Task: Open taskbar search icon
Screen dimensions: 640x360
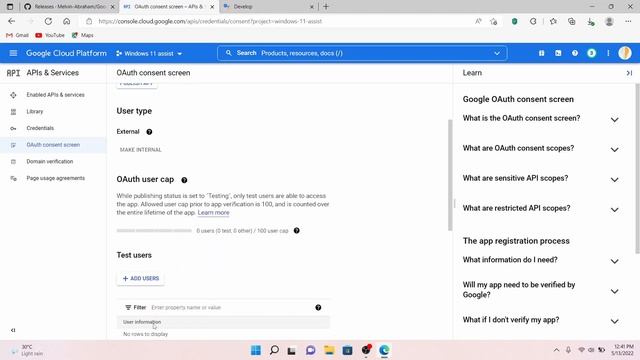Action: (274, 350)
